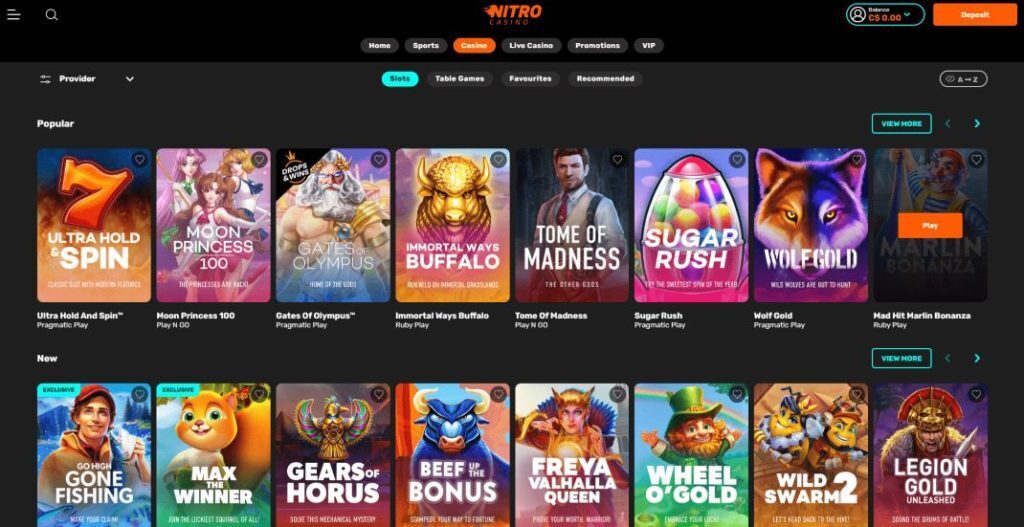The width and height of the screenshot is (1024, 527).
Task: Select the Table Games filter
Action: point(460,79)
